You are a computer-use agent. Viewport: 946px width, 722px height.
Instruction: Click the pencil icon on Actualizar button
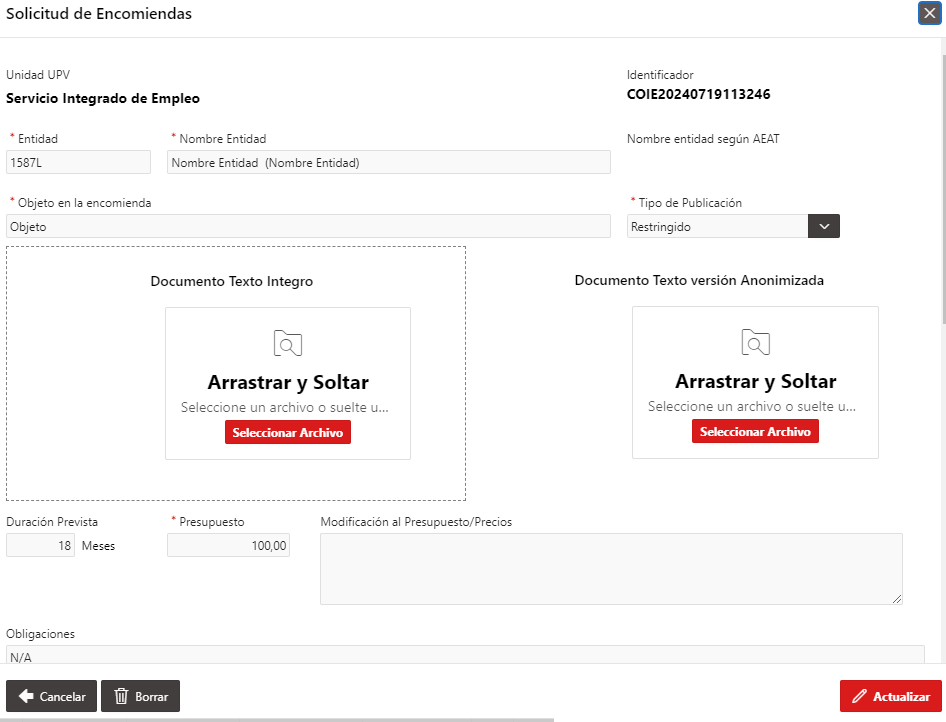[859, 696]
